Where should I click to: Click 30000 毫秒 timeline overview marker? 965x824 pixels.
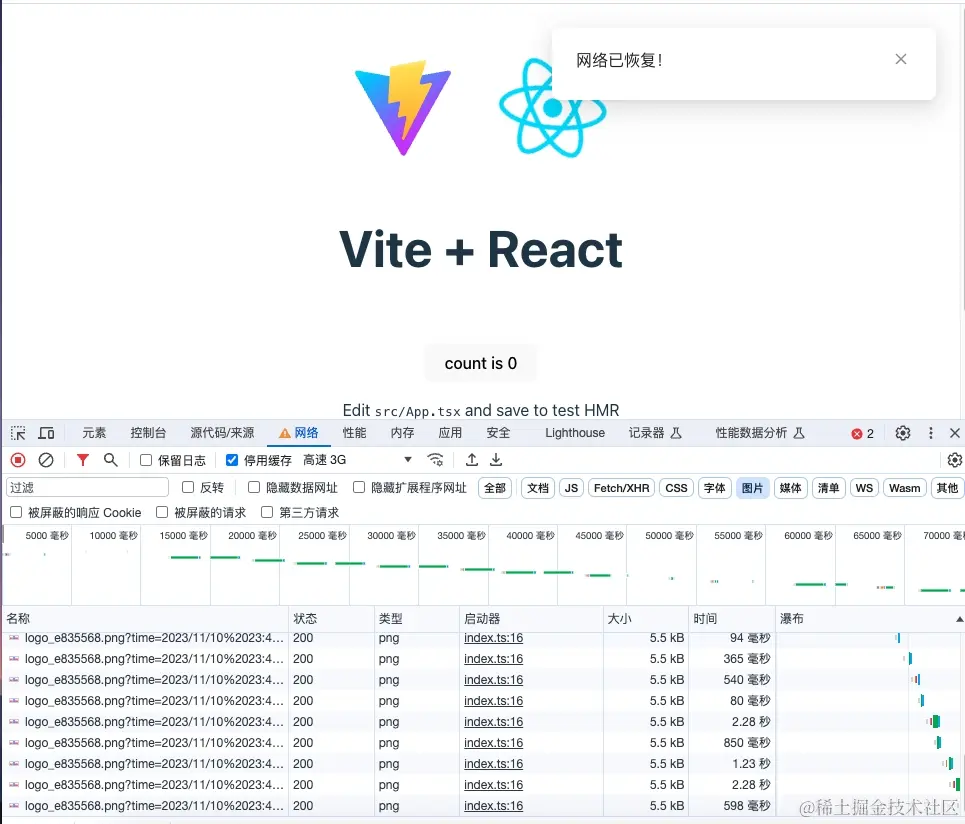[x=391, y=535]
